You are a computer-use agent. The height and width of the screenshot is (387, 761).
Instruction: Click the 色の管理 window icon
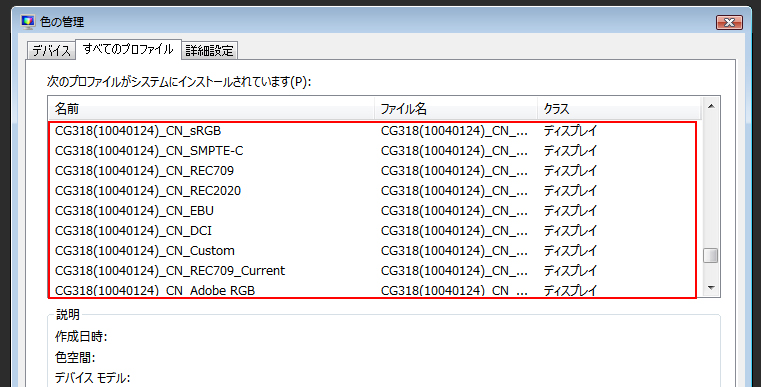28,22
